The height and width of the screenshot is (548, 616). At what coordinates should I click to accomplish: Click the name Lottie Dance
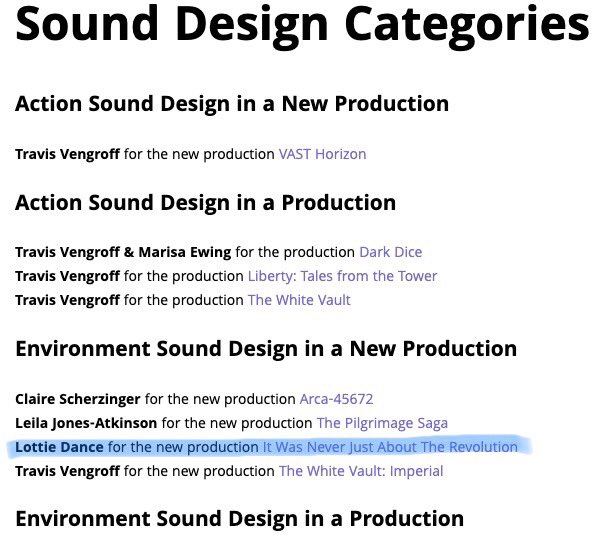point(59,447)
